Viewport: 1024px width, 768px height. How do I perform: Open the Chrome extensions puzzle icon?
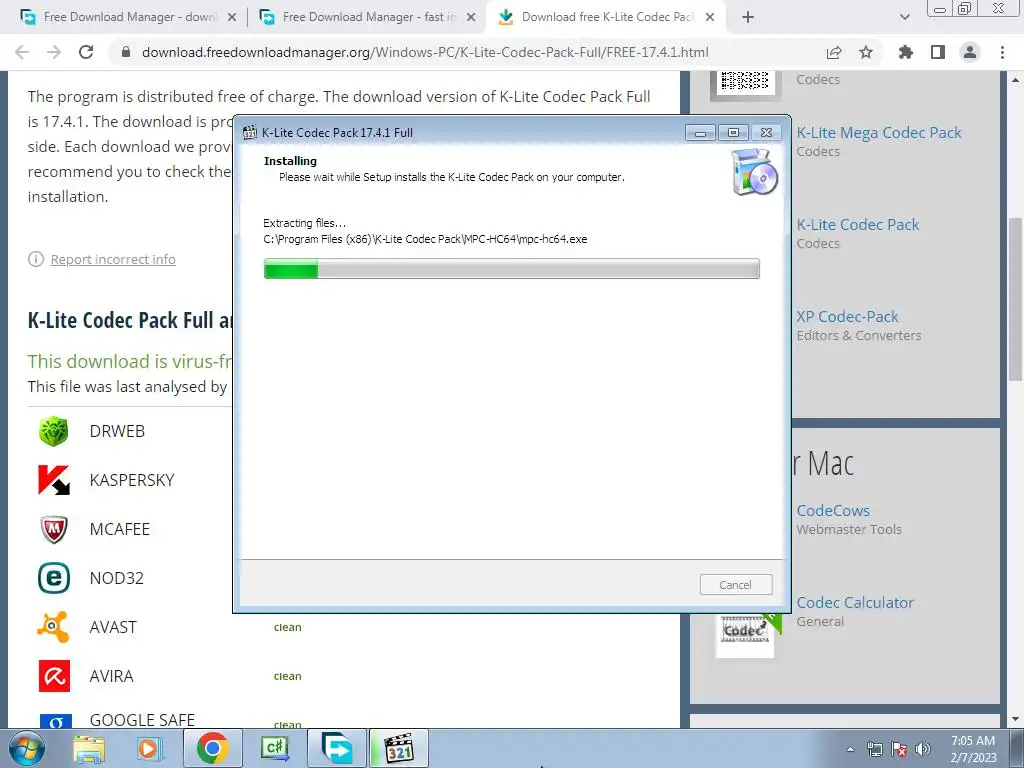point(905,52)
